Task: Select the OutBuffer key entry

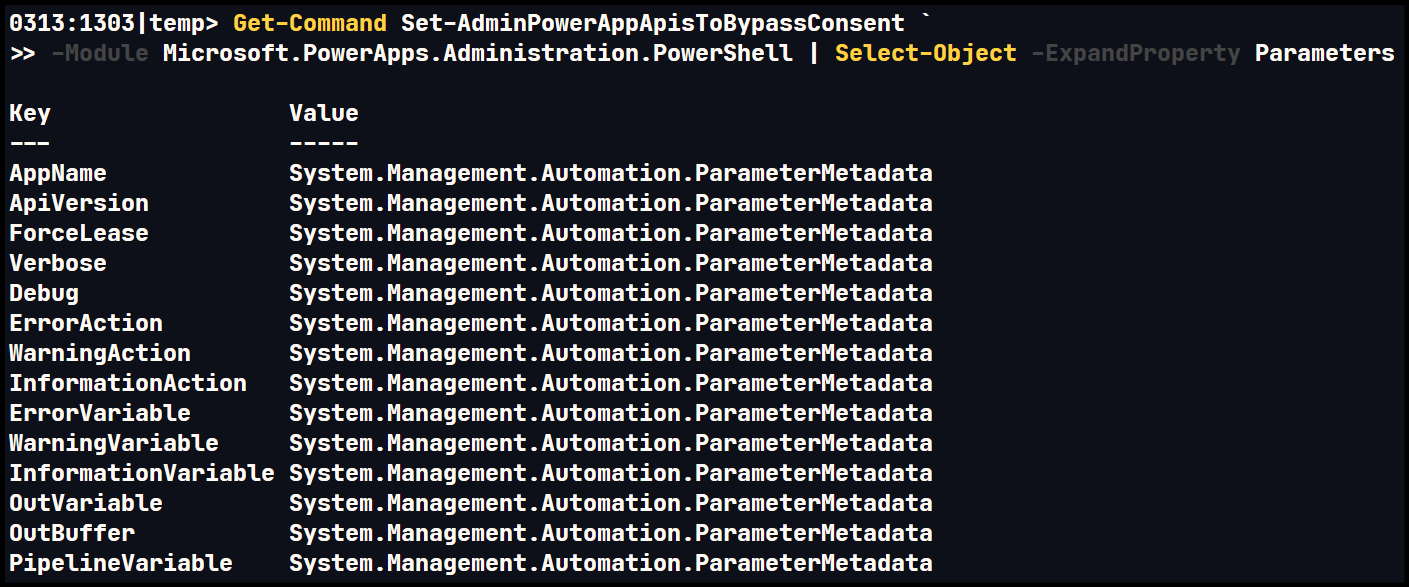Action: 72,533
